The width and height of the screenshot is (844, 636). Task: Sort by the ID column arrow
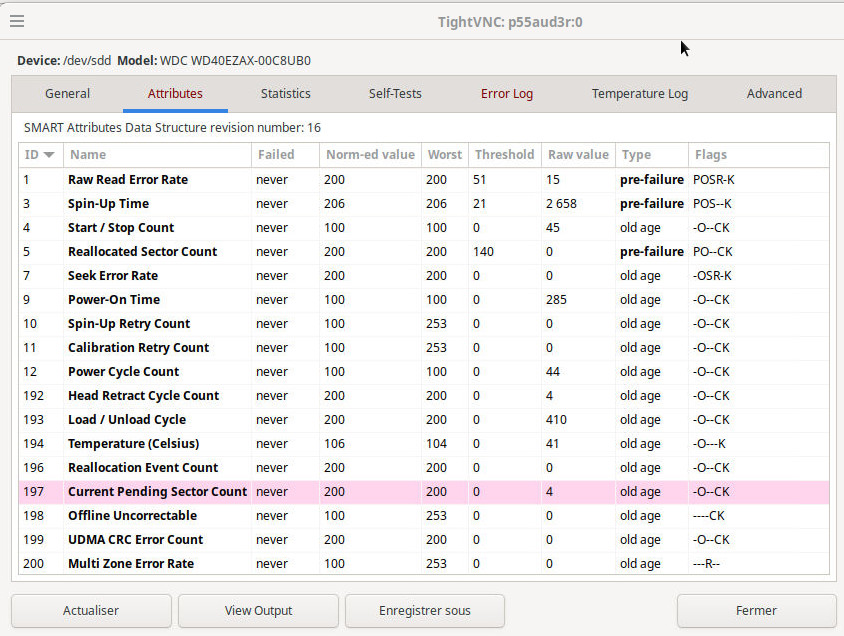click(x=48, y=155)
